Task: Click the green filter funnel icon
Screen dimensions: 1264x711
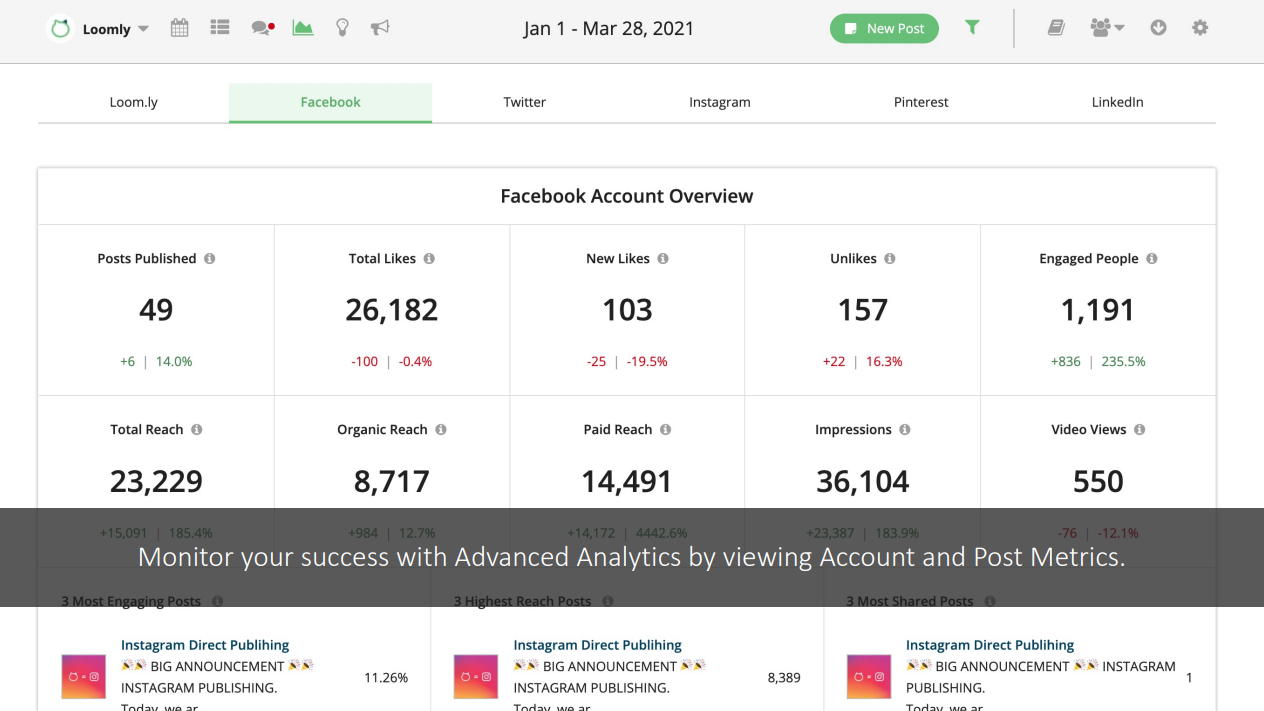Action: [971, 28]
